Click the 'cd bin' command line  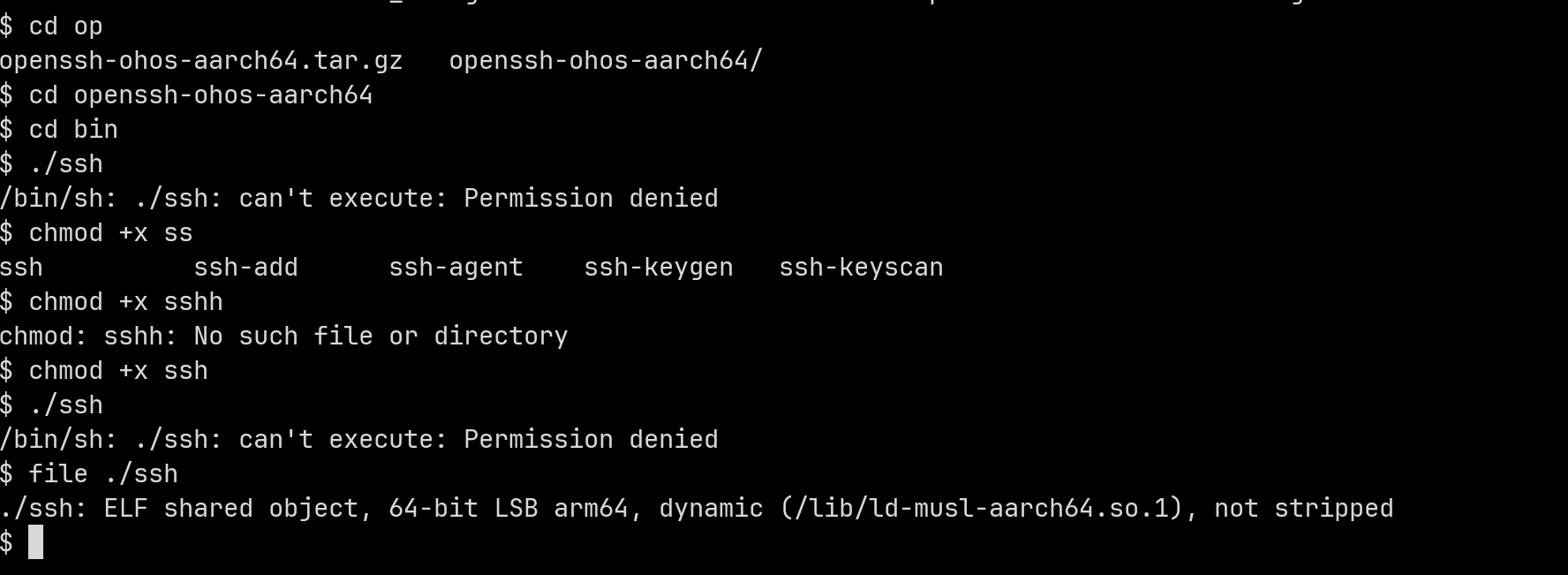pos(59,130)
